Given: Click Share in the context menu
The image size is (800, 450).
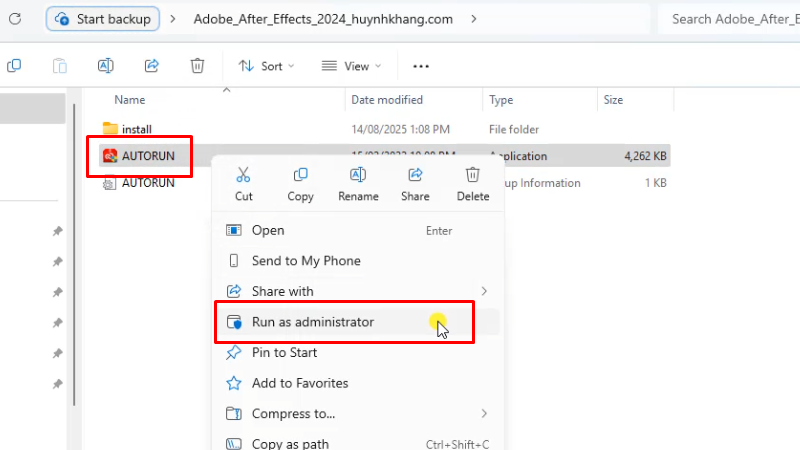Looking at the screenshot, I should (415, 184).
